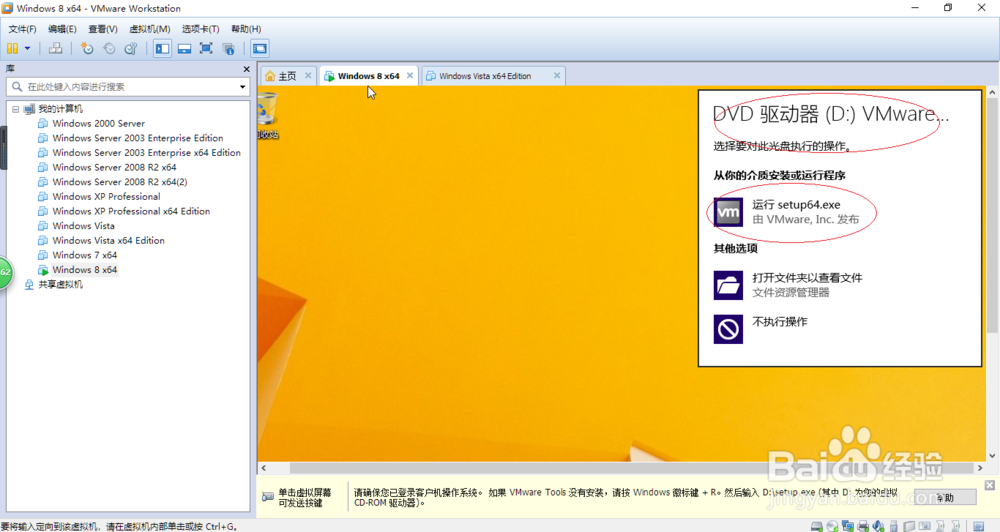Open the 编辑(E) menu
1000x532 pixels.
pyautogui.click(x=62, y=29)
